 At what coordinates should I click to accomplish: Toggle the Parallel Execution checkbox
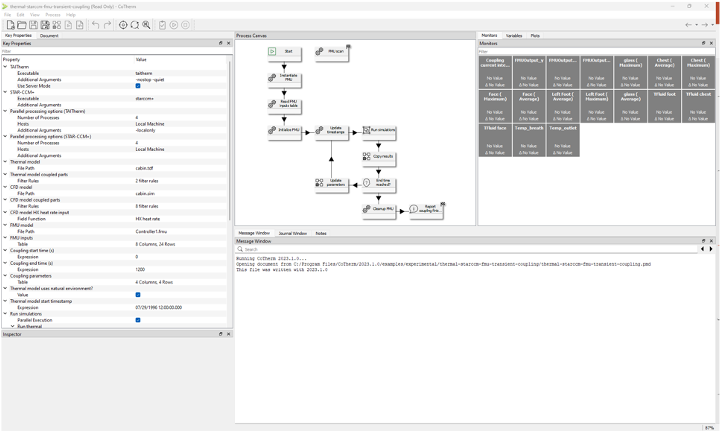tap(138, 320)
